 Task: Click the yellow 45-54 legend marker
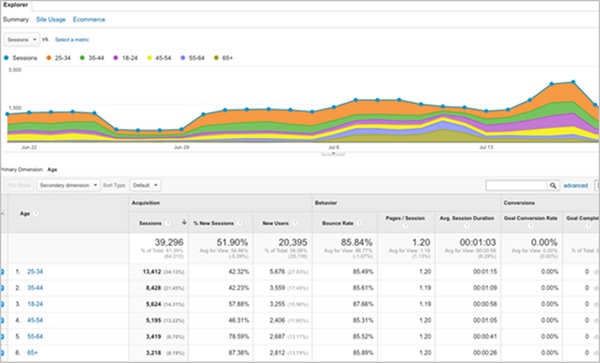[x=149, y=58]
